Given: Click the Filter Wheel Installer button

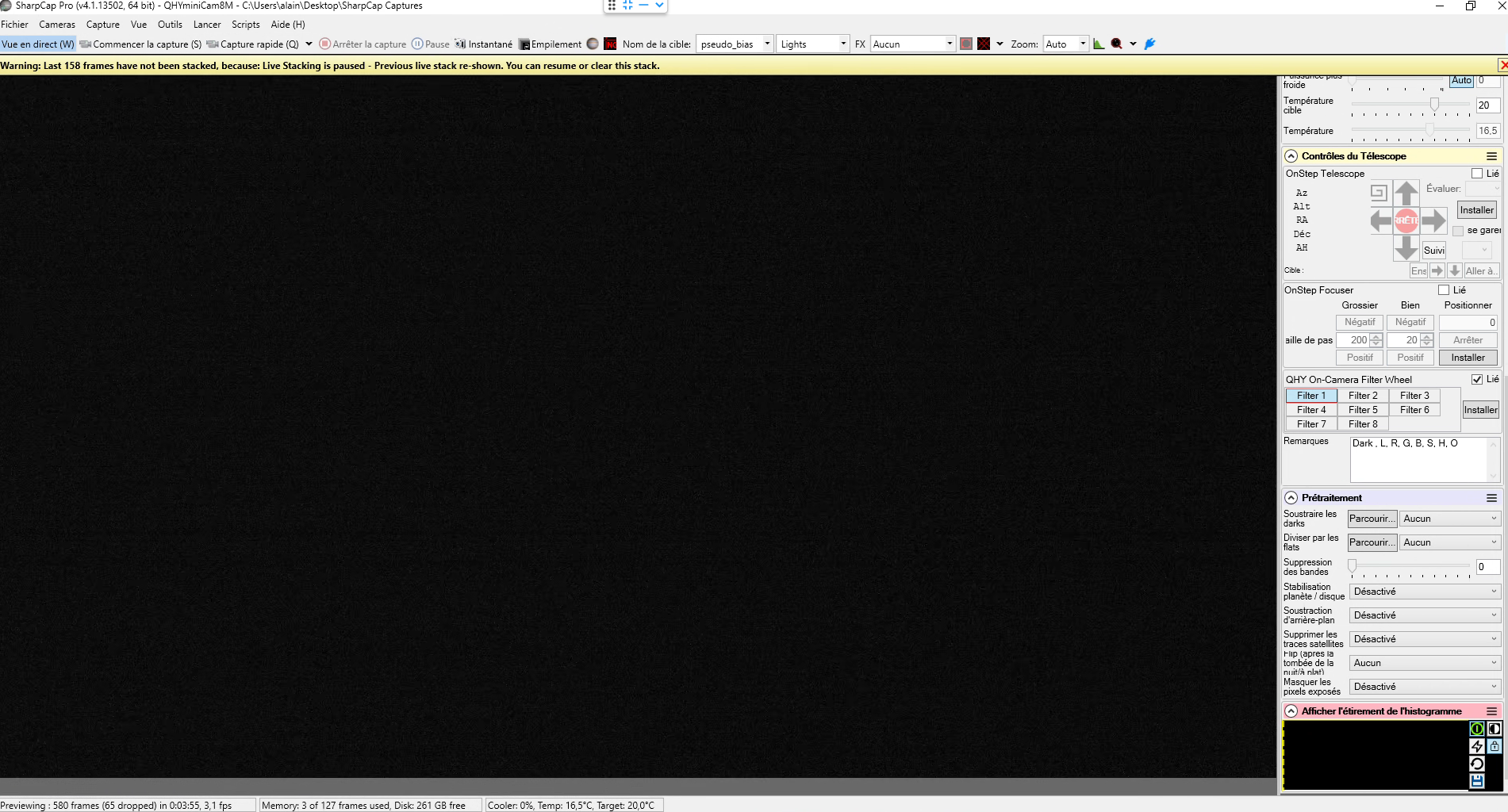Looking at the screenshot, I should click(1480, 410).
